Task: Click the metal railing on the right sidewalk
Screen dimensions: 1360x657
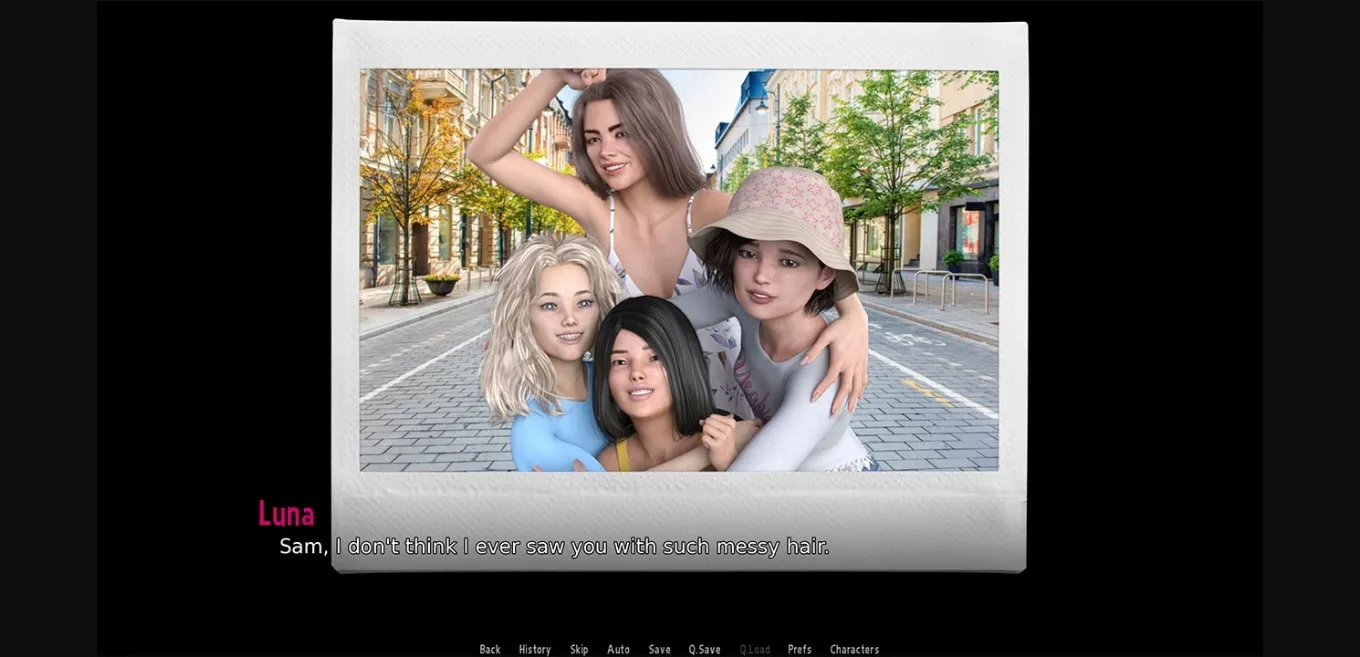Action: 950,285
